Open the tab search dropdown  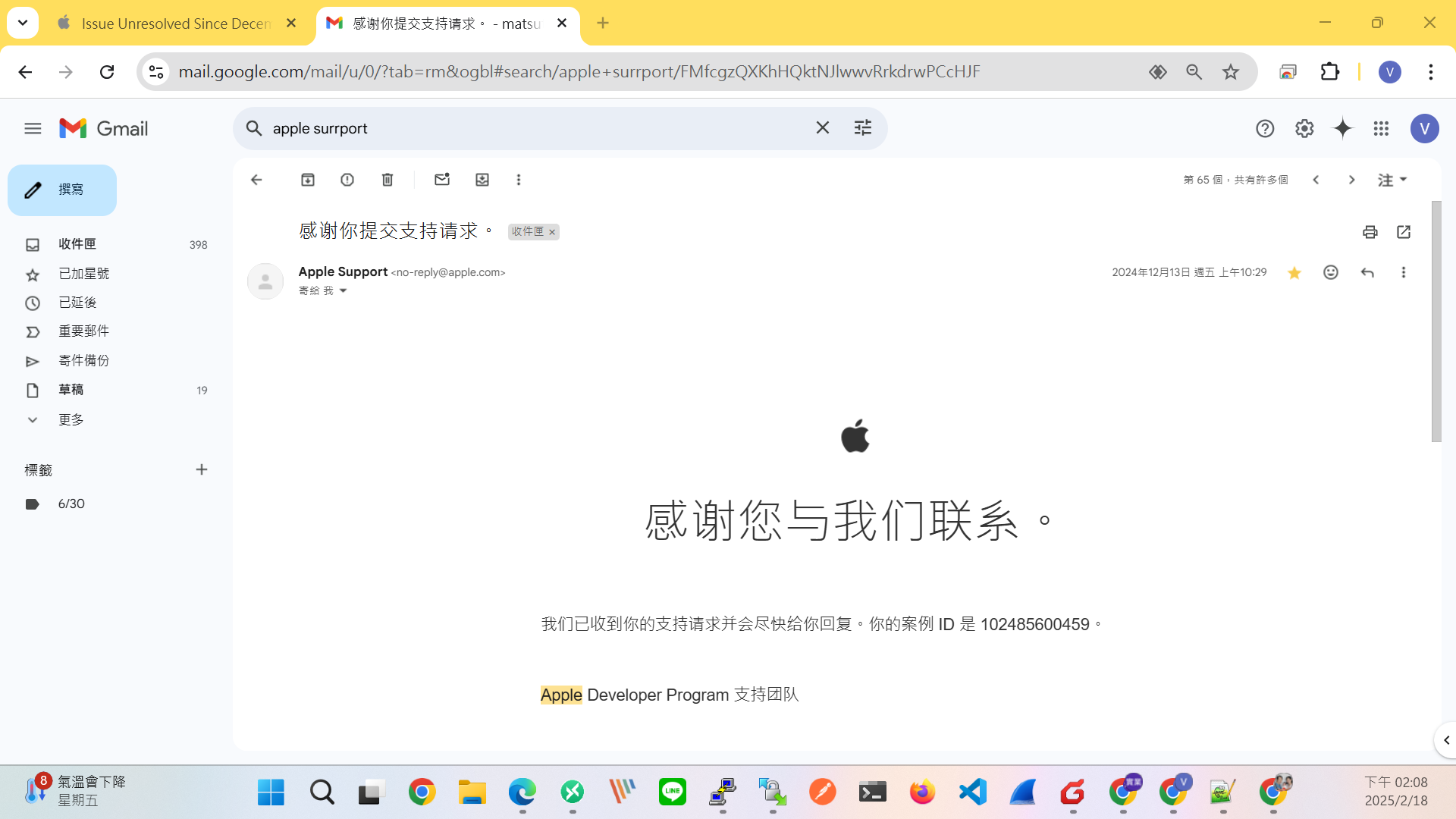tap(23, 23)
